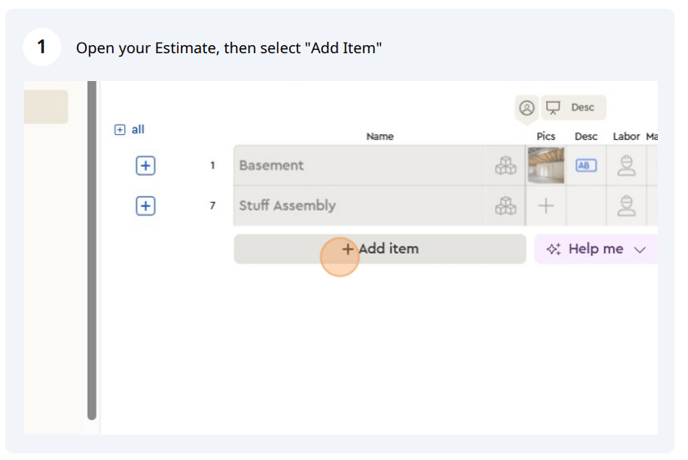
Task: Click the Basement name field
Action: tap(360, 165)
